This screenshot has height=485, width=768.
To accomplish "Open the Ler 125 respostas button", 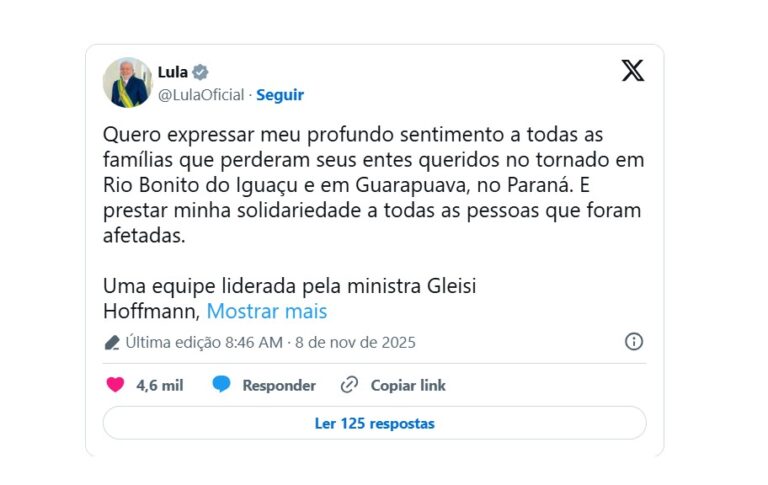I will coord(374,423).
